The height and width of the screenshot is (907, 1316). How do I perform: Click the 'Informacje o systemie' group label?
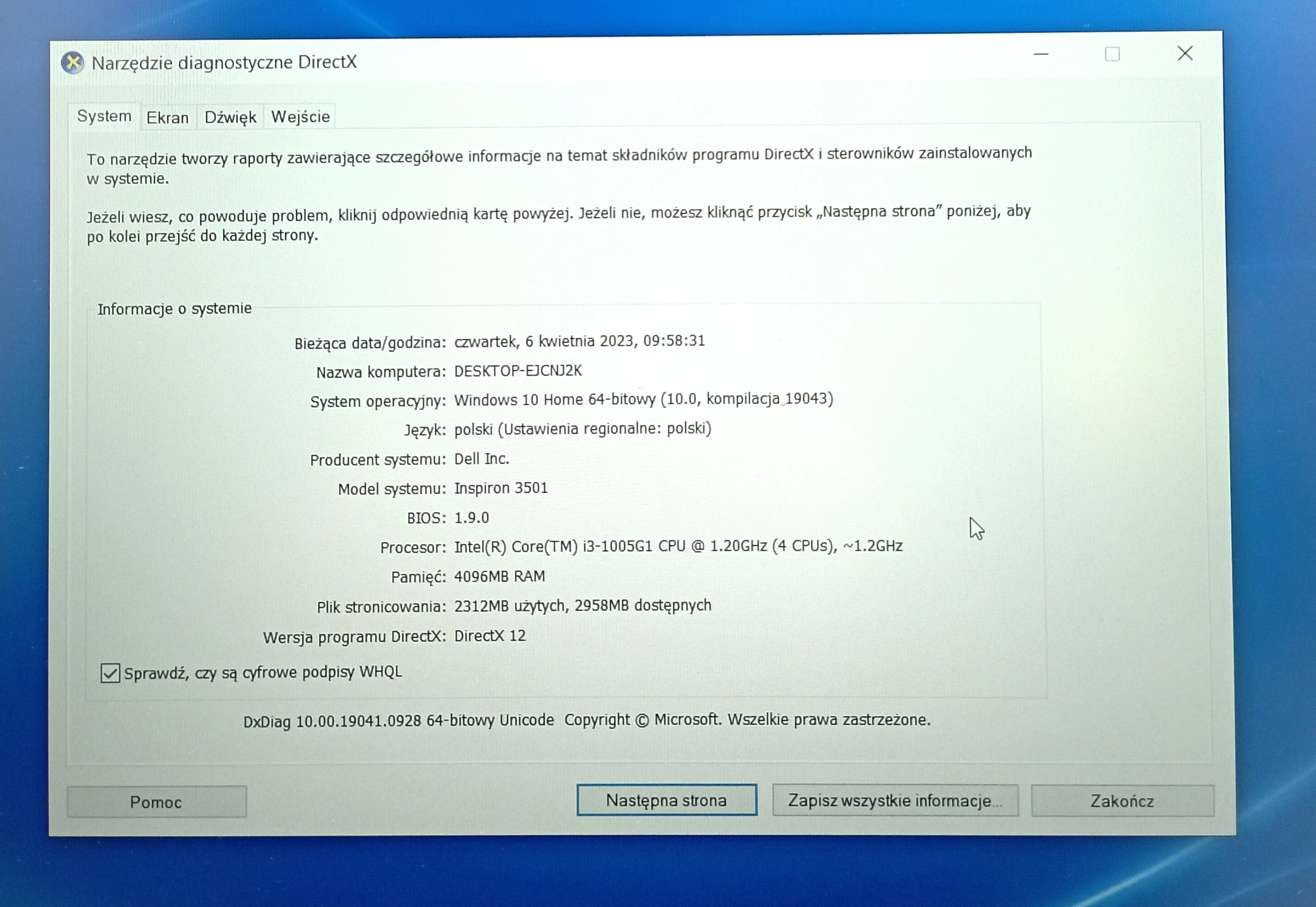[174, 309]
